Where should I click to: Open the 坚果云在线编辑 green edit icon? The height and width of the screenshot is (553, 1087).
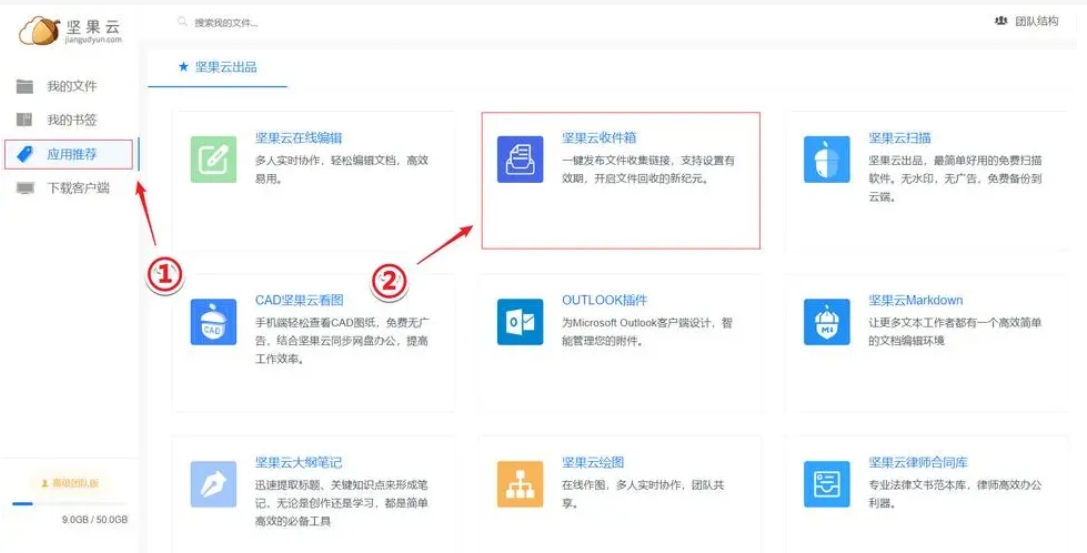point(214,159)
